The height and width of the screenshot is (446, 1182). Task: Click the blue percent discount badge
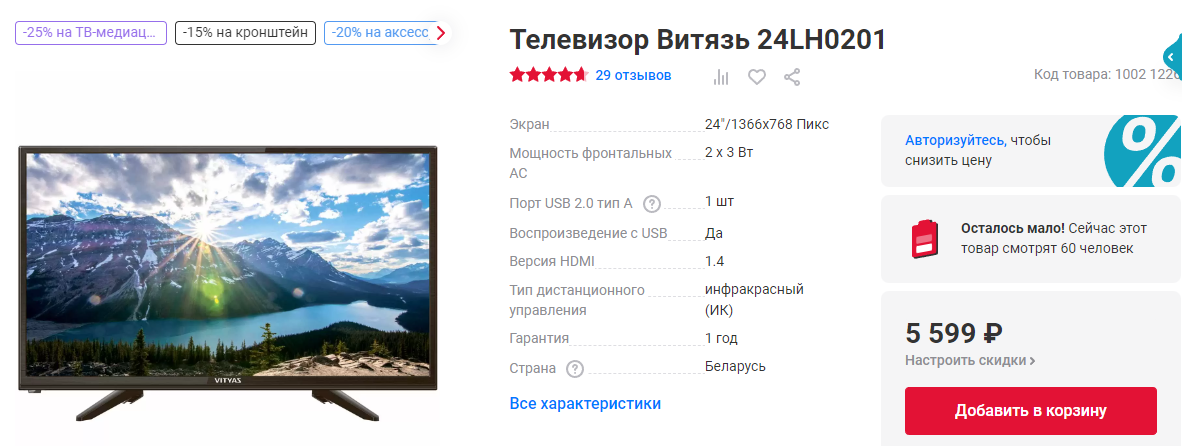(x=1142, y=151)
